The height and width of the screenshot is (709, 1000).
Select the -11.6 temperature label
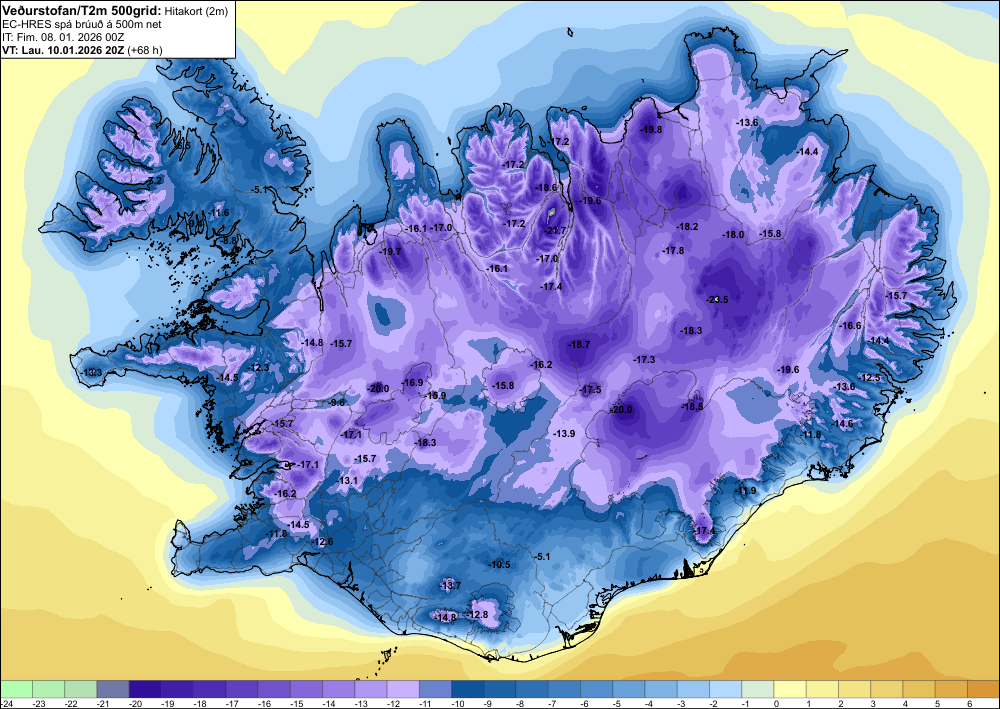tap(218, 212)
